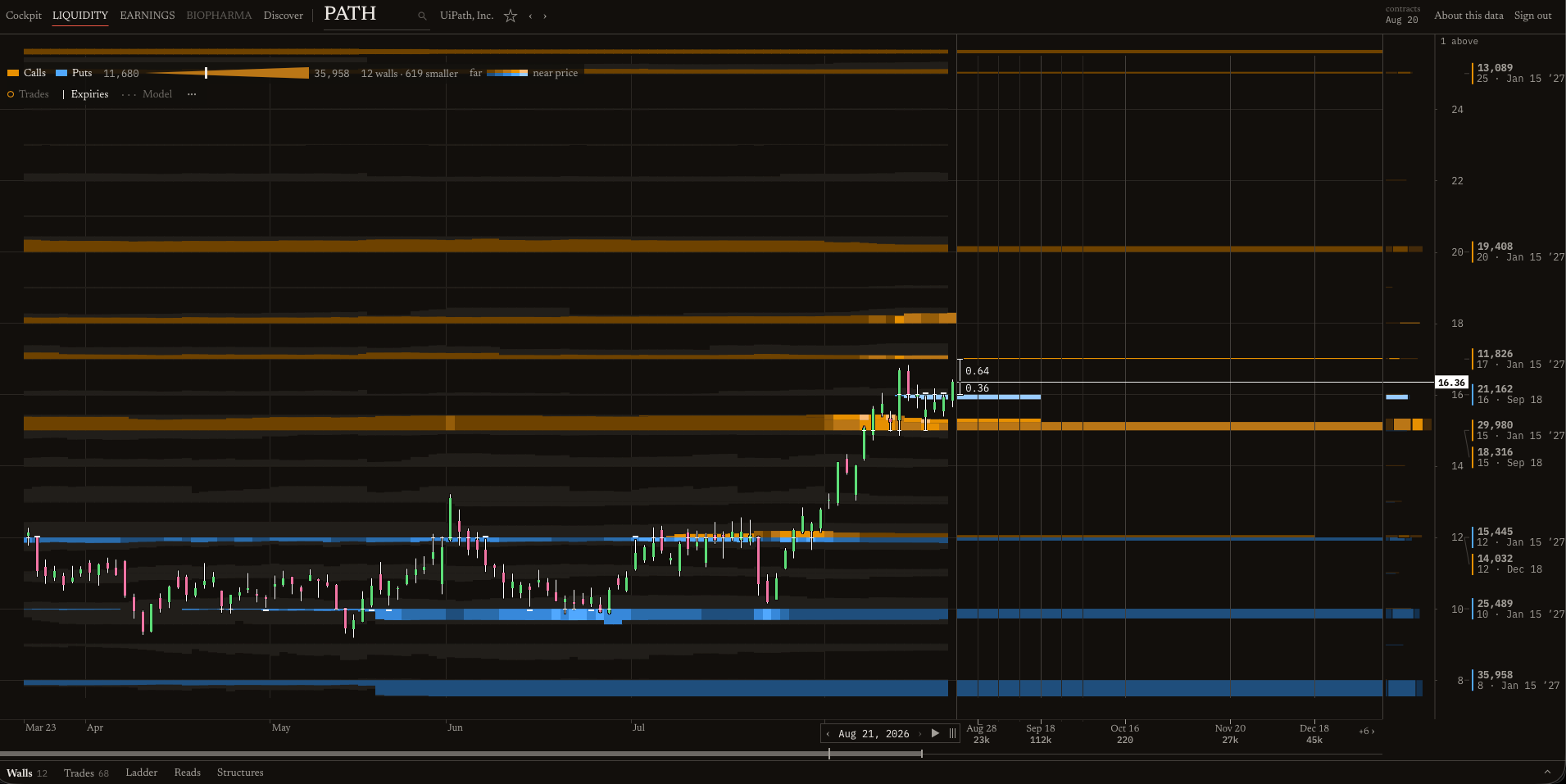Select the 25,489 put wall strike 10
This screenshot has height=784, width=1566.
[x=1519, y=609]
